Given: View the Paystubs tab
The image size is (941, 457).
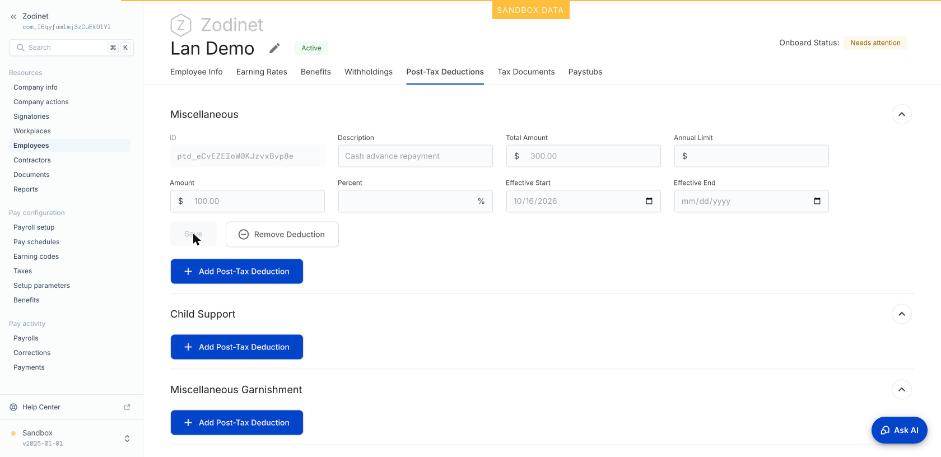Looking at the screenshot, I should pos(585,72).
